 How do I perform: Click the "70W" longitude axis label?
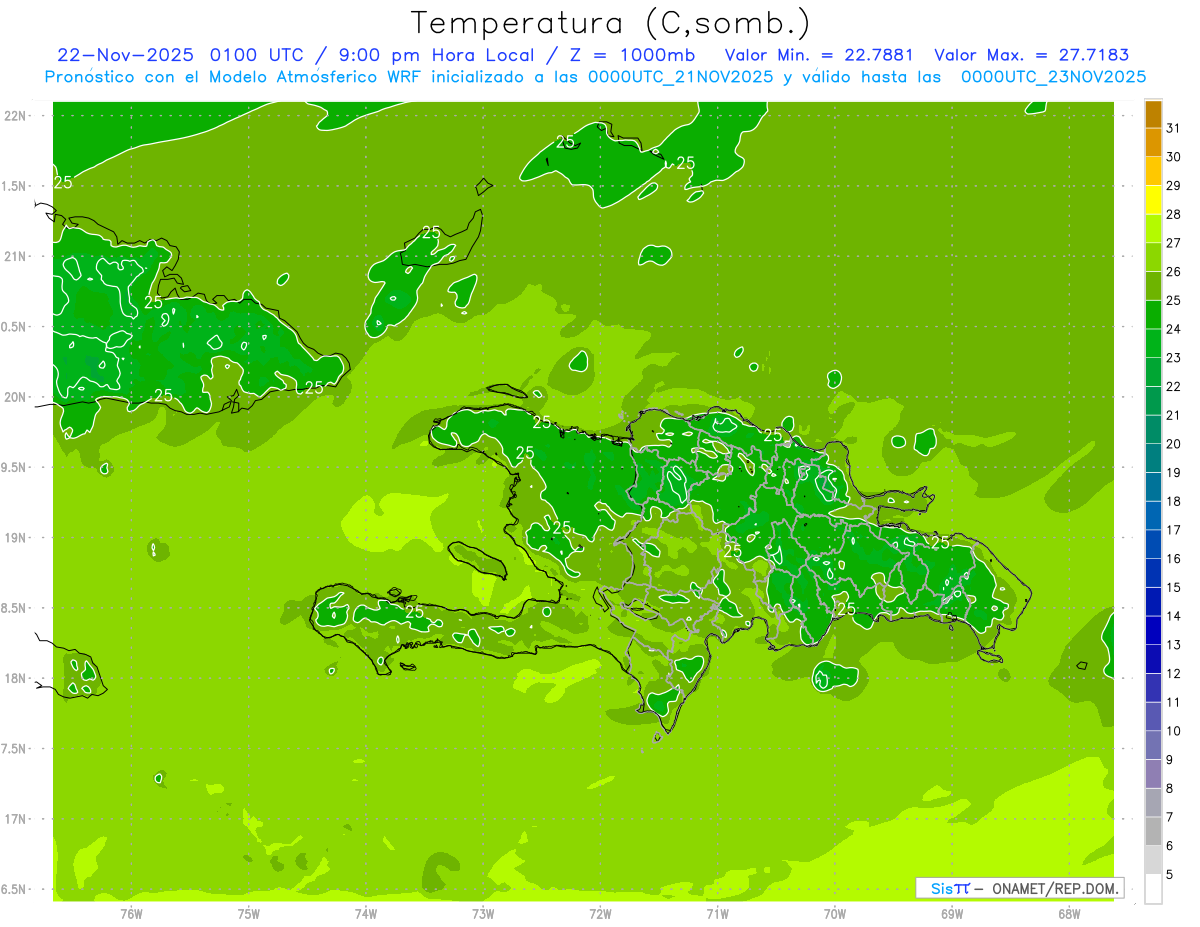[x=835, y=913]
